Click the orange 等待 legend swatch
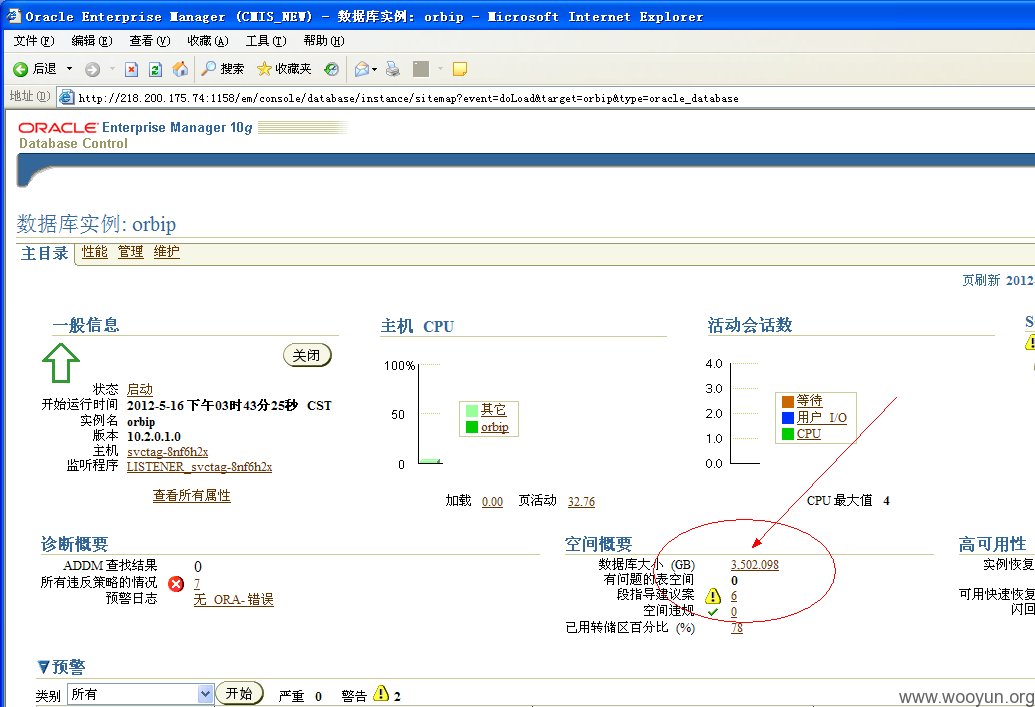 tap(787, 401)
